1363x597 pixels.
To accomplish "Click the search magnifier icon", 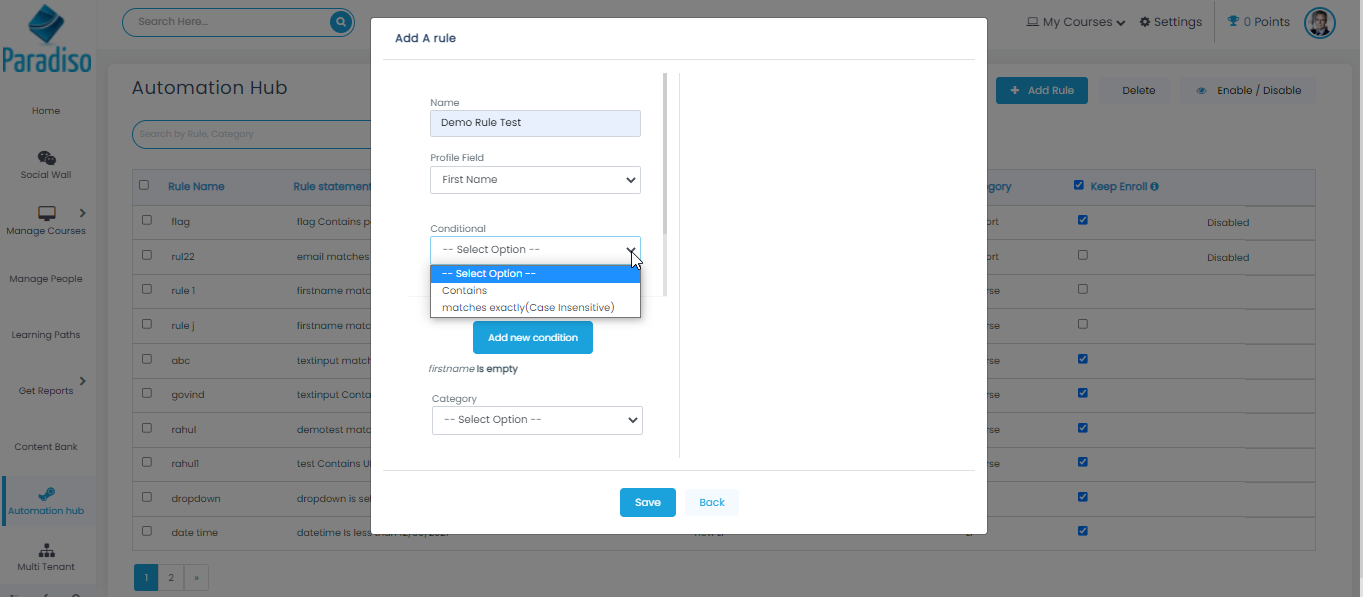I will 341,21.
